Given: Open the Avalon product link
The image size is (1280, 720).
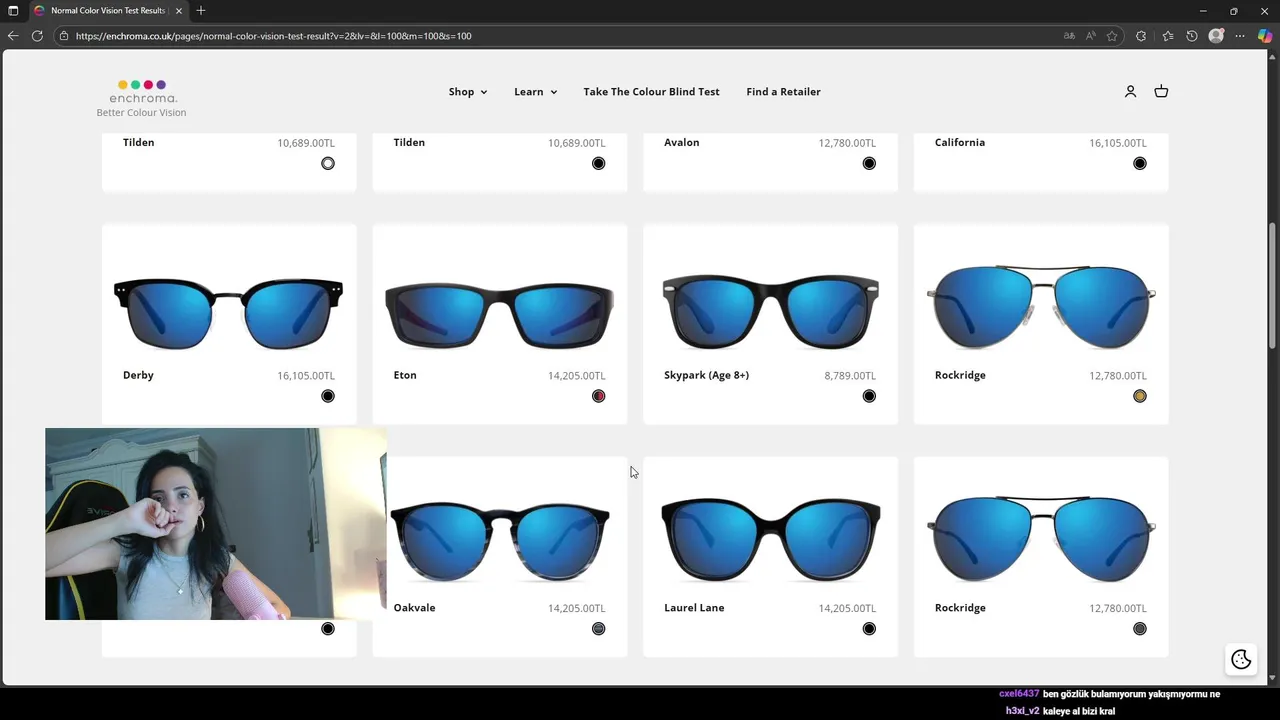Looking at the screenshot, I should tap(681, 142).
